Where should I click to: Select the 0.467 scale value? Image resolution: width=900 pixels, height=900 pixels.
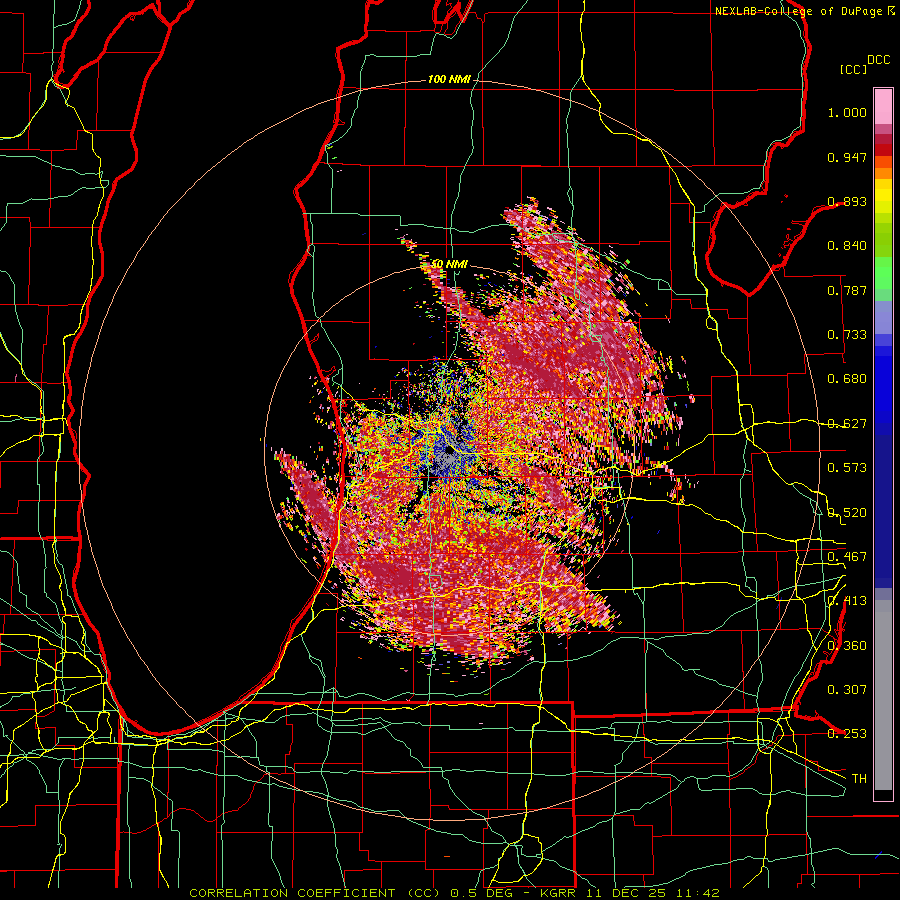847,557
